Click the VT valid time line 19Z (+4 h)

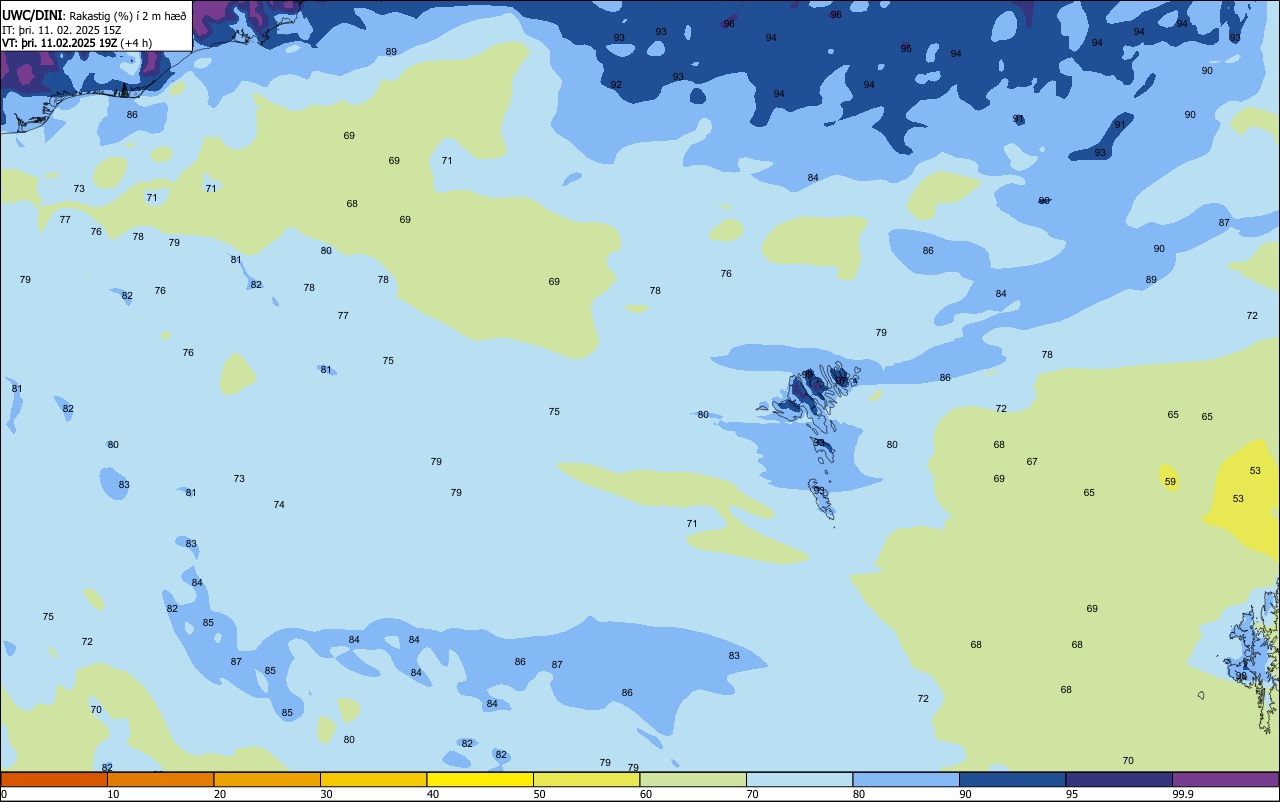pos(77,43)
